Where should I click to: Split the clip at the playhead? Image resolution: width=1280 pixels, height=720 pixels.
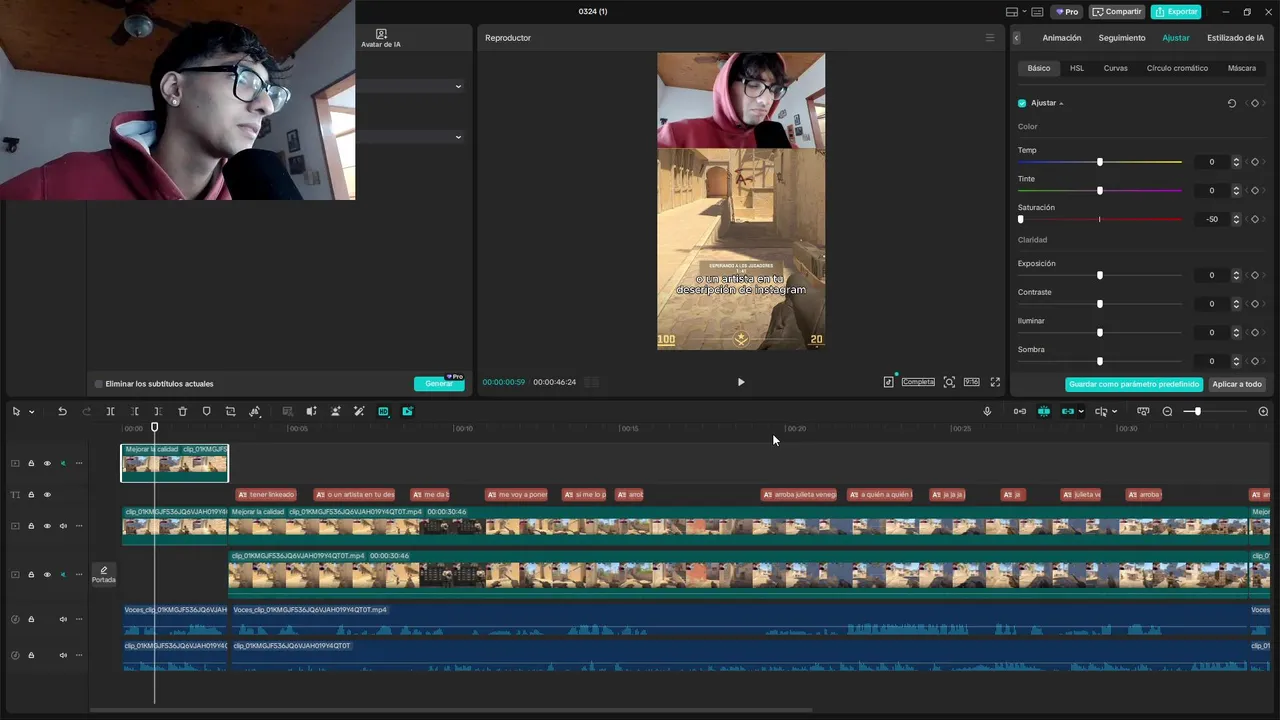click(110, 411)
